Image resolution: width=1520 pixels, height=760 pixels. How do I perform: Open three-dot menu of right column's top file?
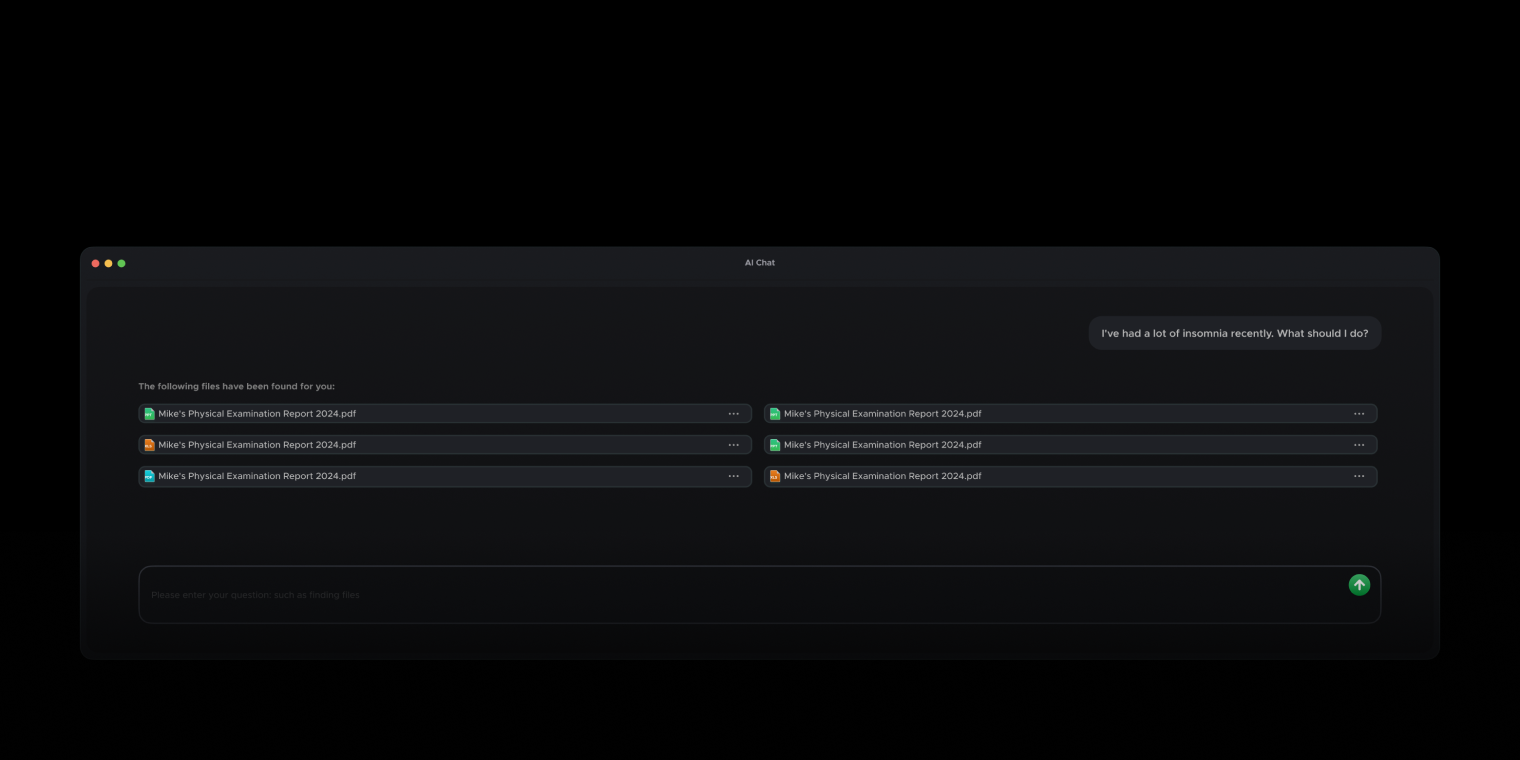(x=1359, y=414)
